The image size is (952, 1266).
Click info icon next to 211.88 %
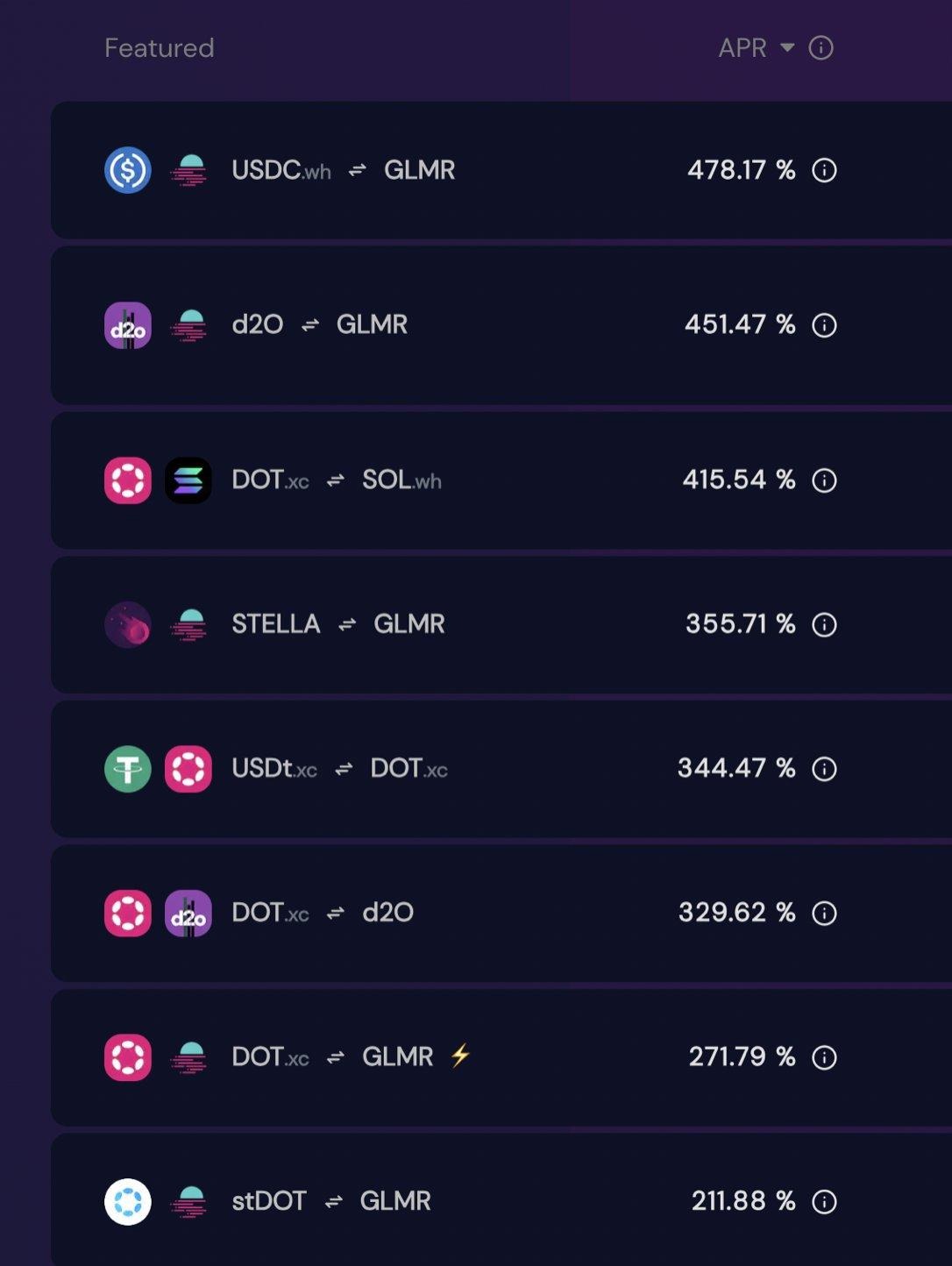click(824, 1201)
